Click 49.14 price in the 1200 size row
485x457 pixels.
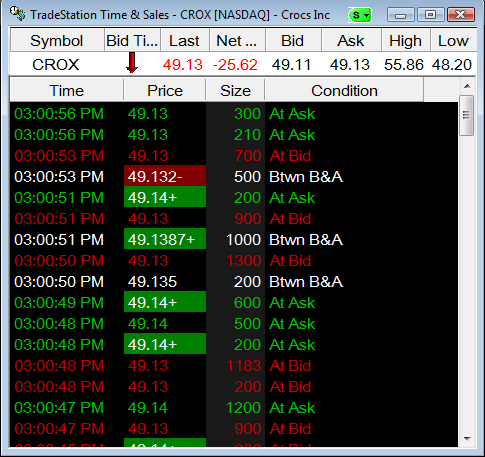[x=148, y=408]
